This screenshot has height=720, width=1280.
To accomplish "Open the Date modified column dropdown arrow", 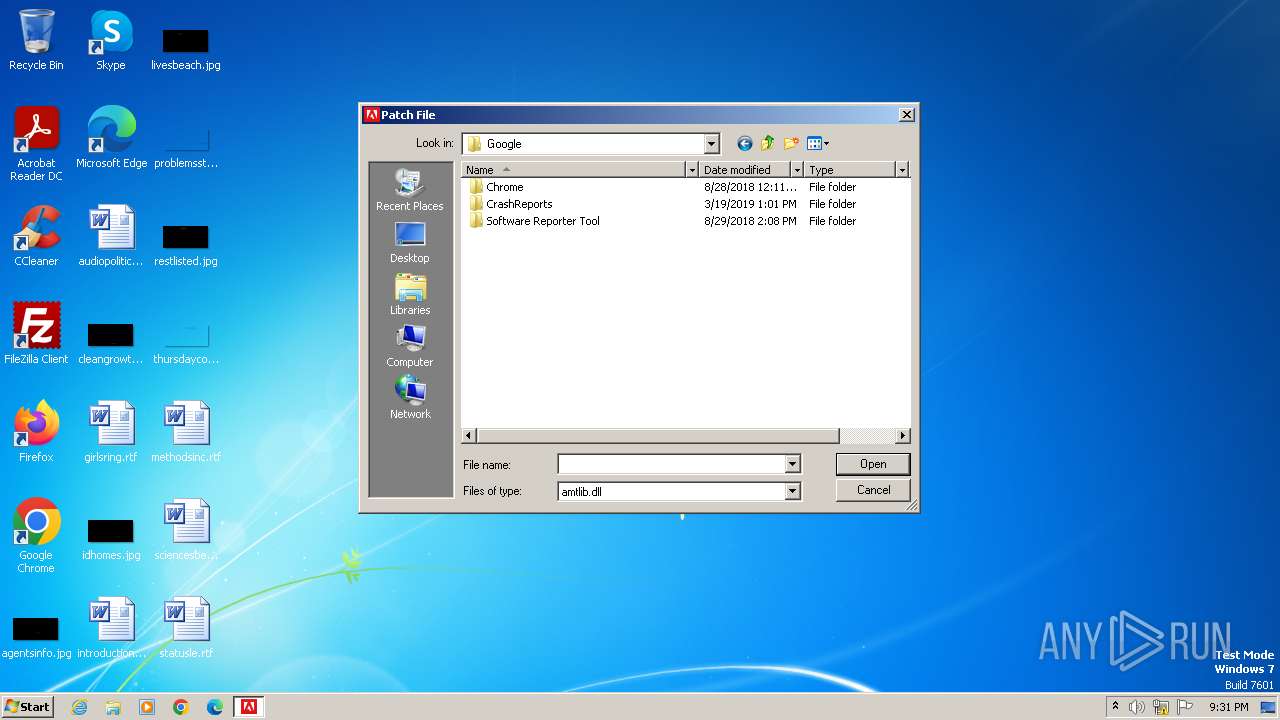I will tap(797, 170).
